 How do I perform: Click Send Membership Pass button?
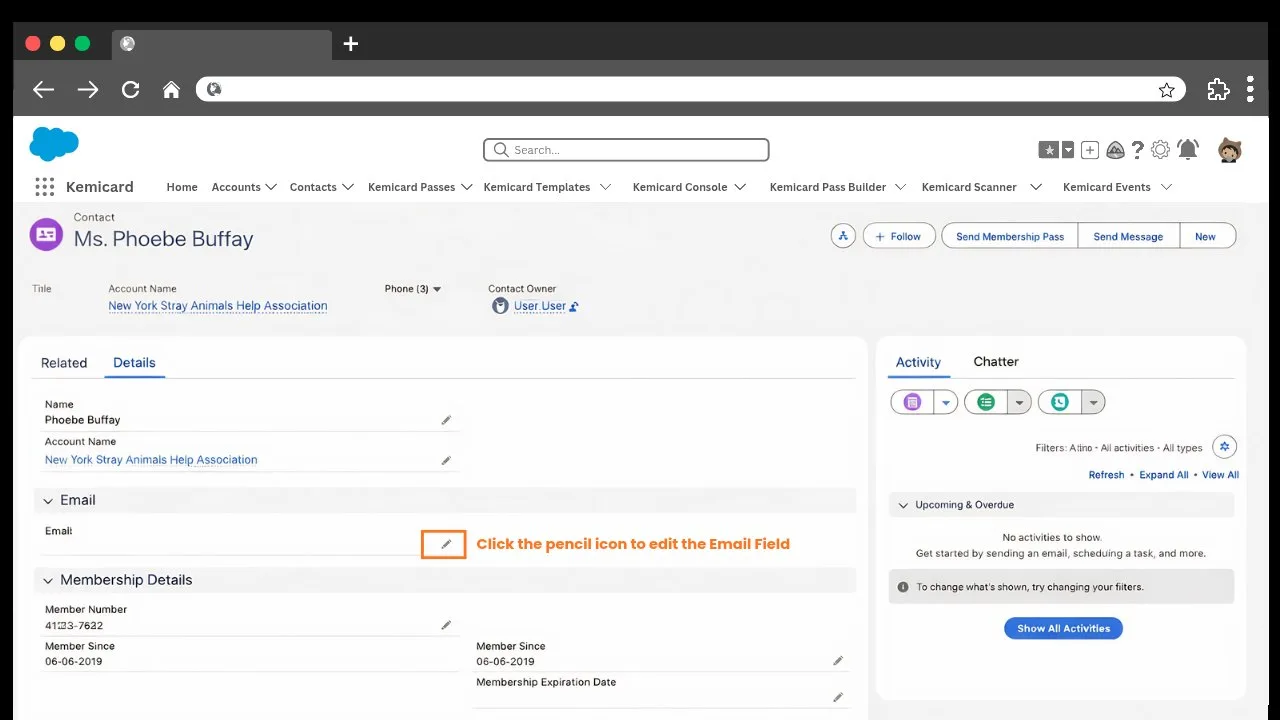pos(1010,236)
